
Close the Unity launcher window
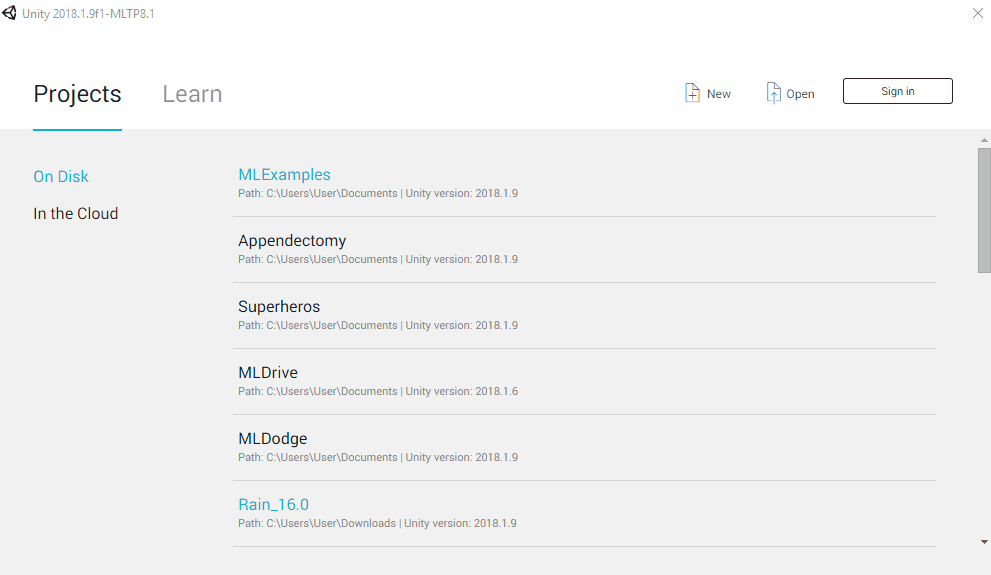(x=977, y=13)
